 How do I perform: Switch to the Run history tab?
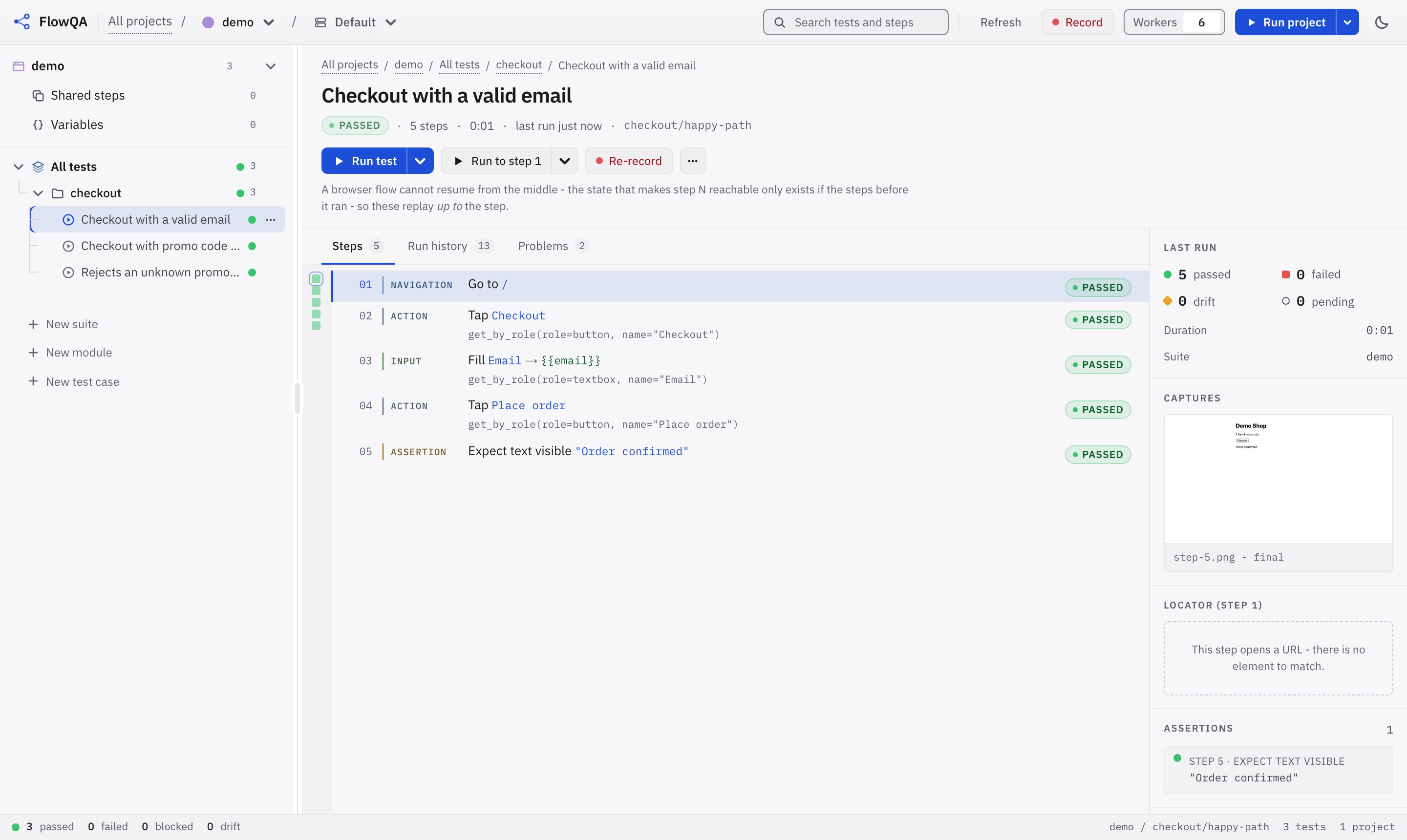point(451,246)
